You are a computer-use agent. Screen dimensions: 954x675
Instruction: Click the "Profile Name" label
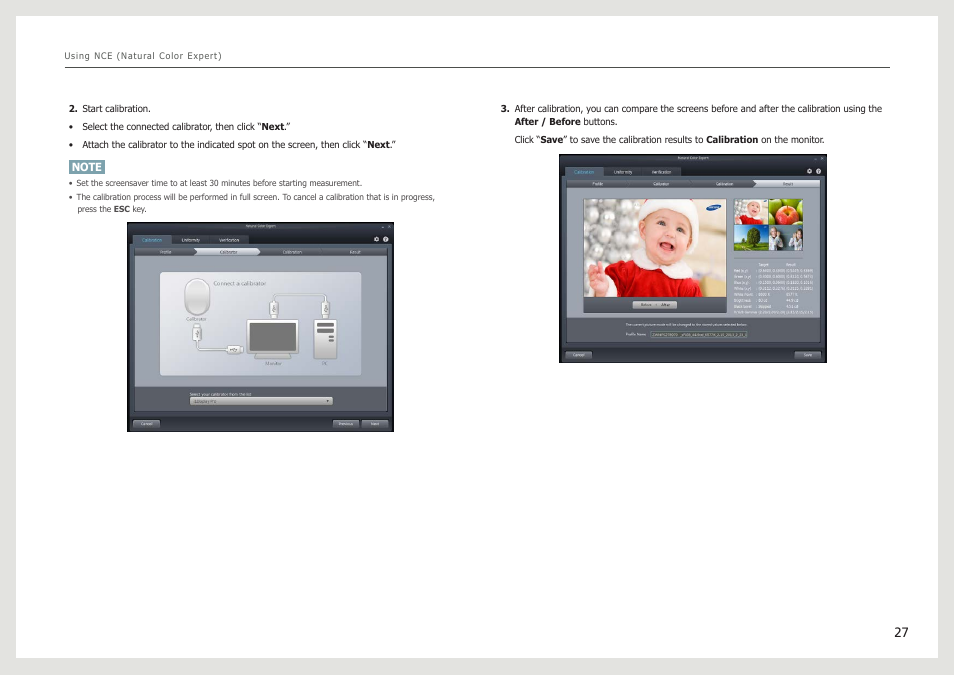pos(636,334)
